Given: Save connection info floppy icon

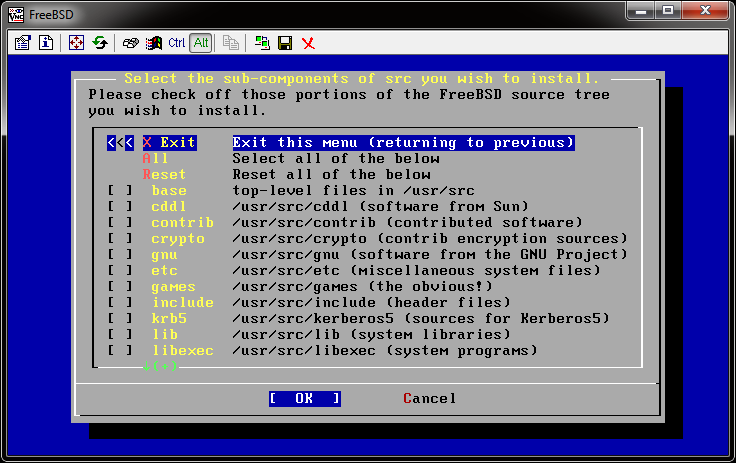Looking at the screenshot, I should pos(285,43).
